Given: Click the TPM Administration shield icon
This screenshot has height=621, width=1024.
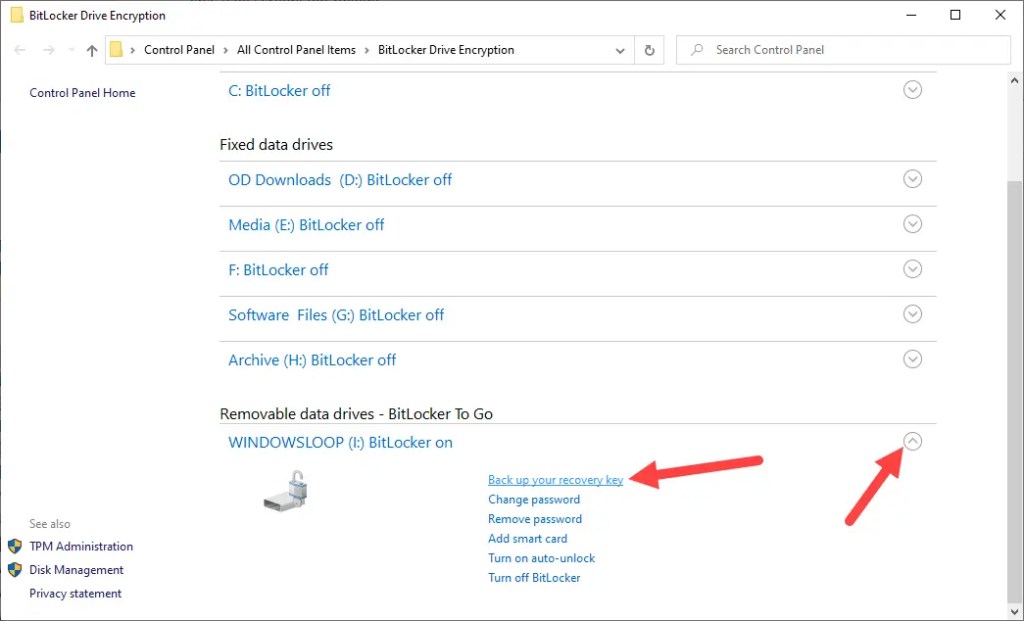Looking at the screenshot, I should 15,546.
